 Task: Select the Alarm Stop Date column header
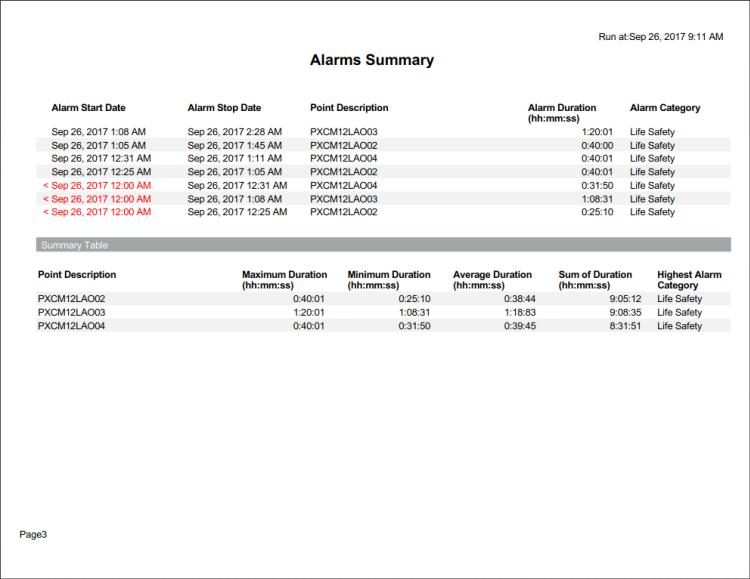tap(224, 108)
